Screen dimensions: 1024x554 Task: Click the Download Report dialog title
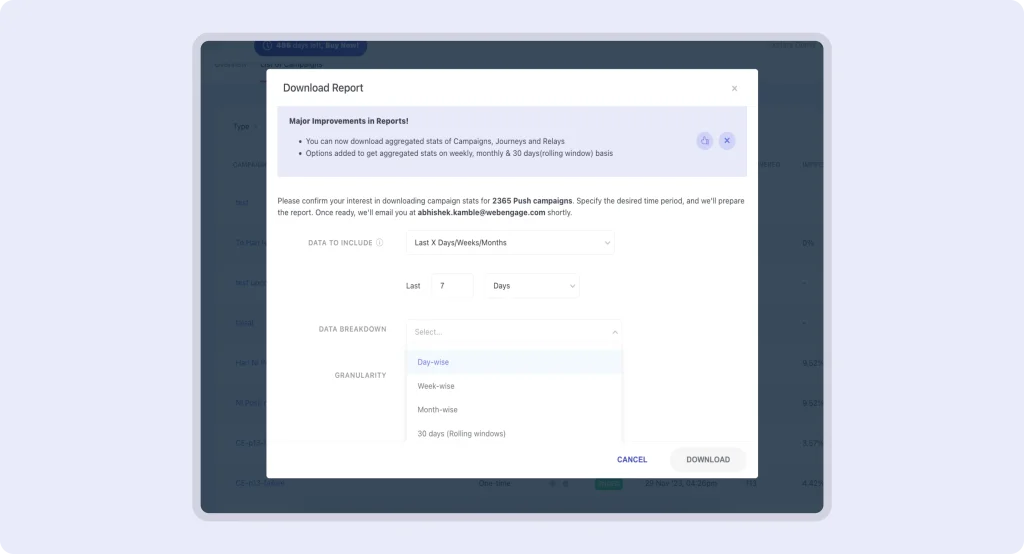pos(323,88)
